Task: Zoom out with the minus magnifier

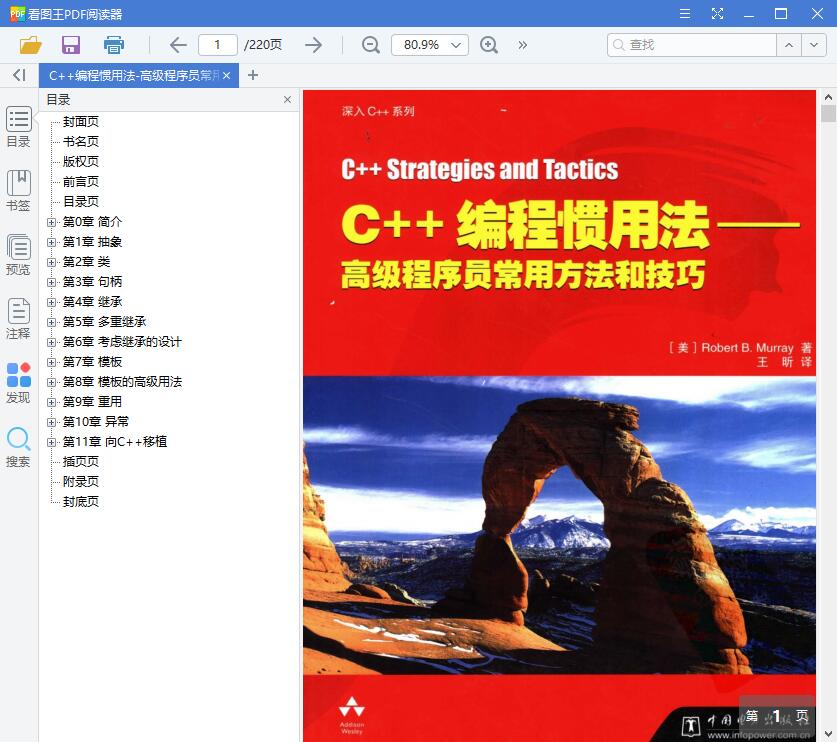Action: click(370, 45)
